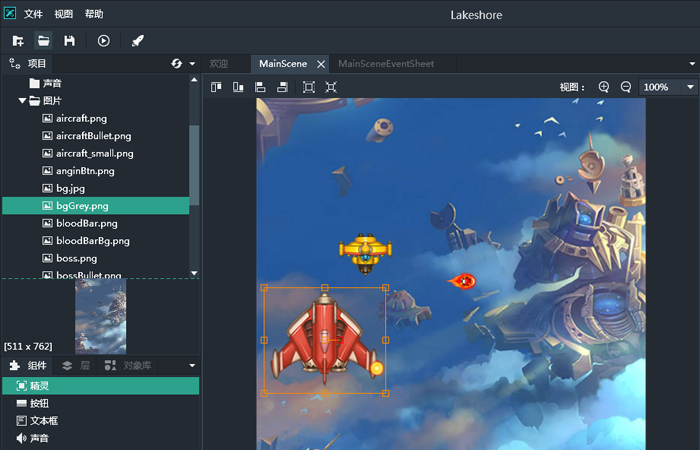Click the open folder toolbar icon
Screen dimensions: 700x450
point(43,41)
